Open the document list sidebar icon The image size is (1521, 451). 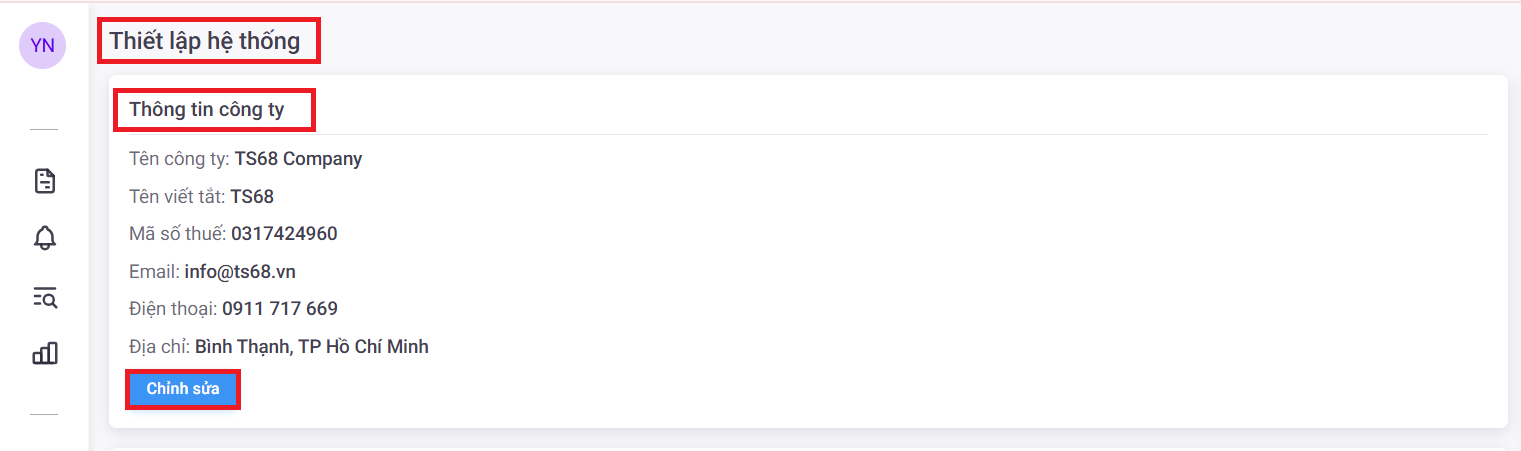45,181
